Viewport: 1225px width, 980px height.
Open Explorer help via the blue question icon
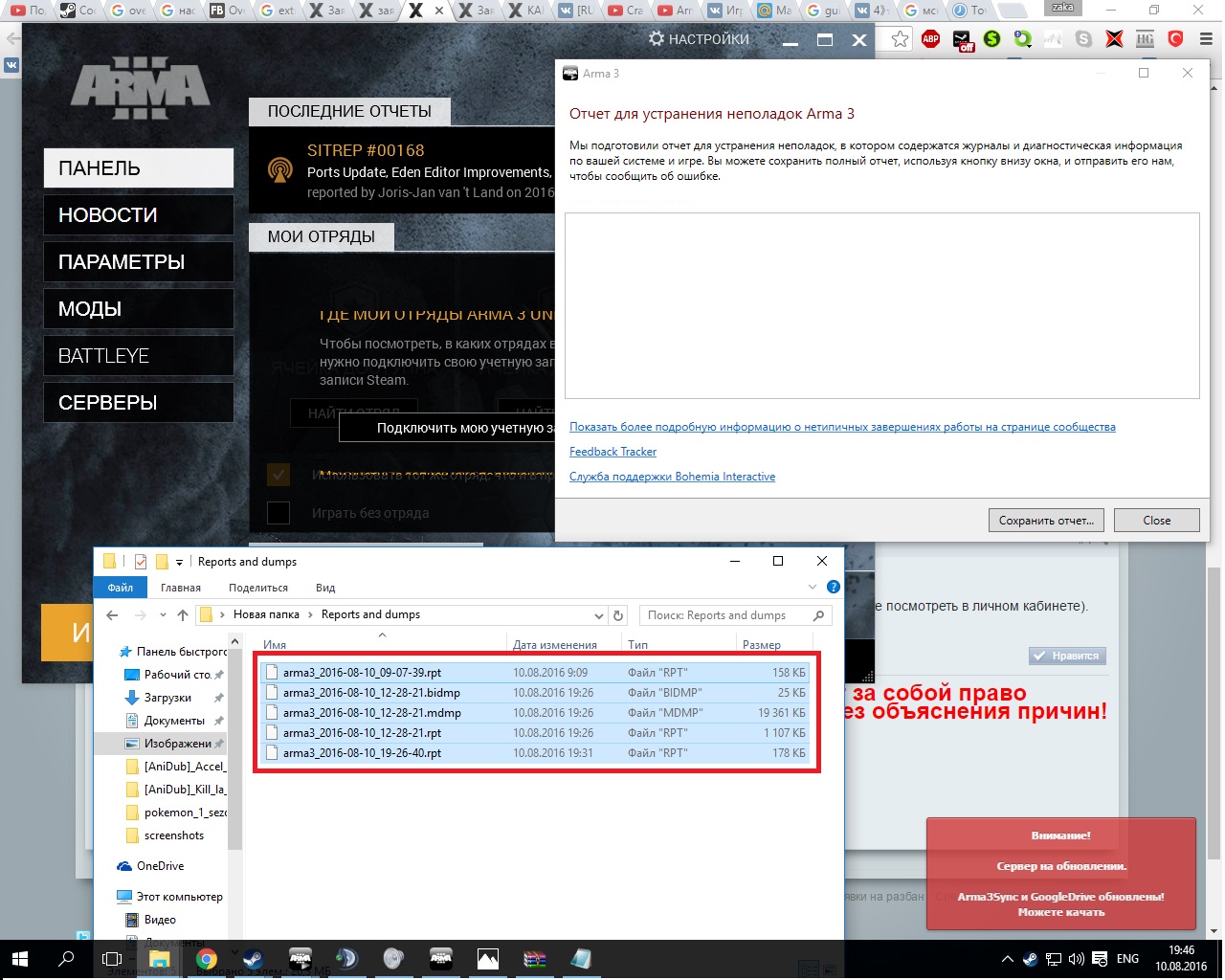(833, 587)
